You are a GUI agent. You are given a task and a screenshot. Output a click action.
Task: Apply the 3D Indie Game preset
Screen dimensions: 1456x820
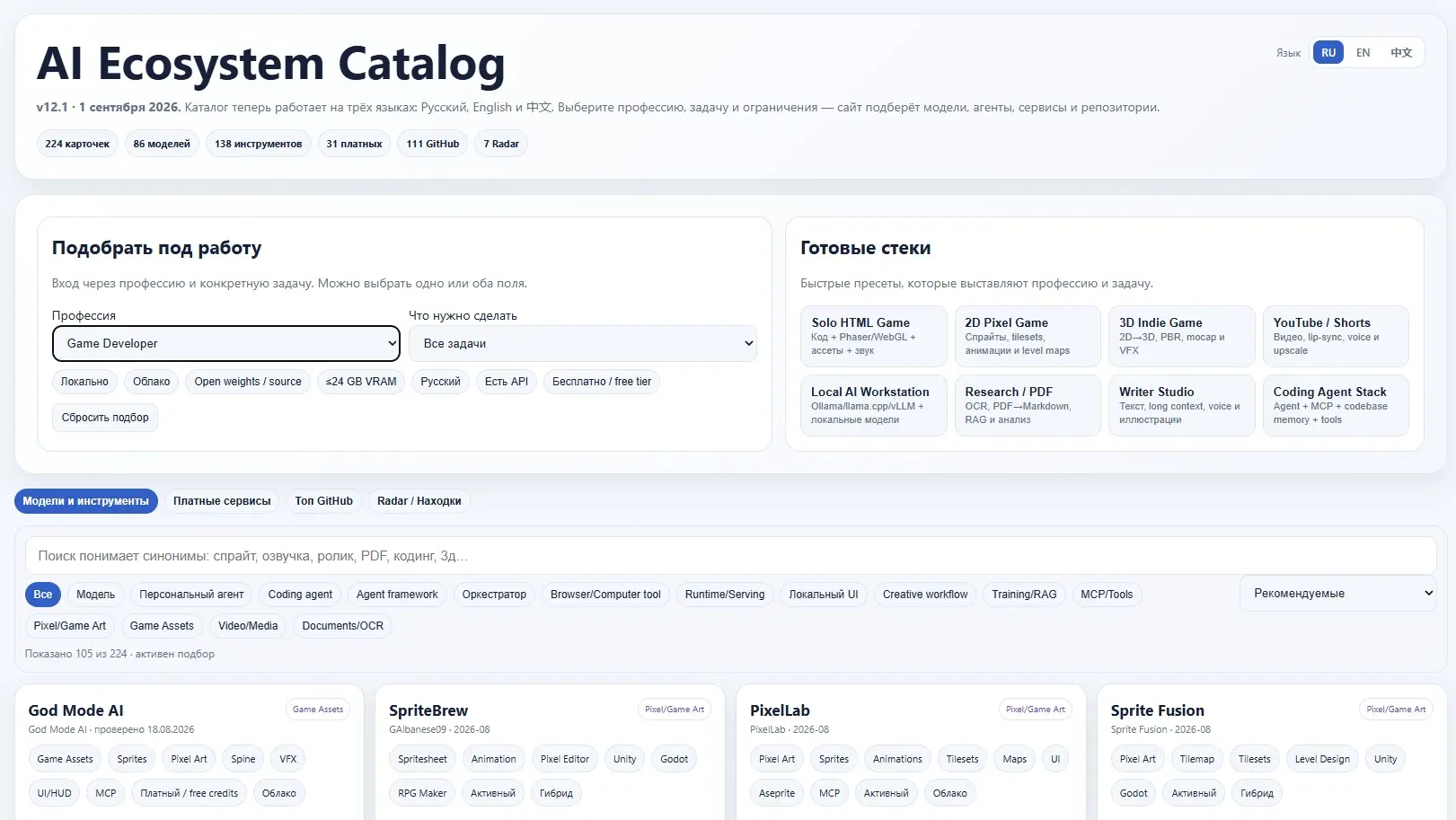point(1181,336)
